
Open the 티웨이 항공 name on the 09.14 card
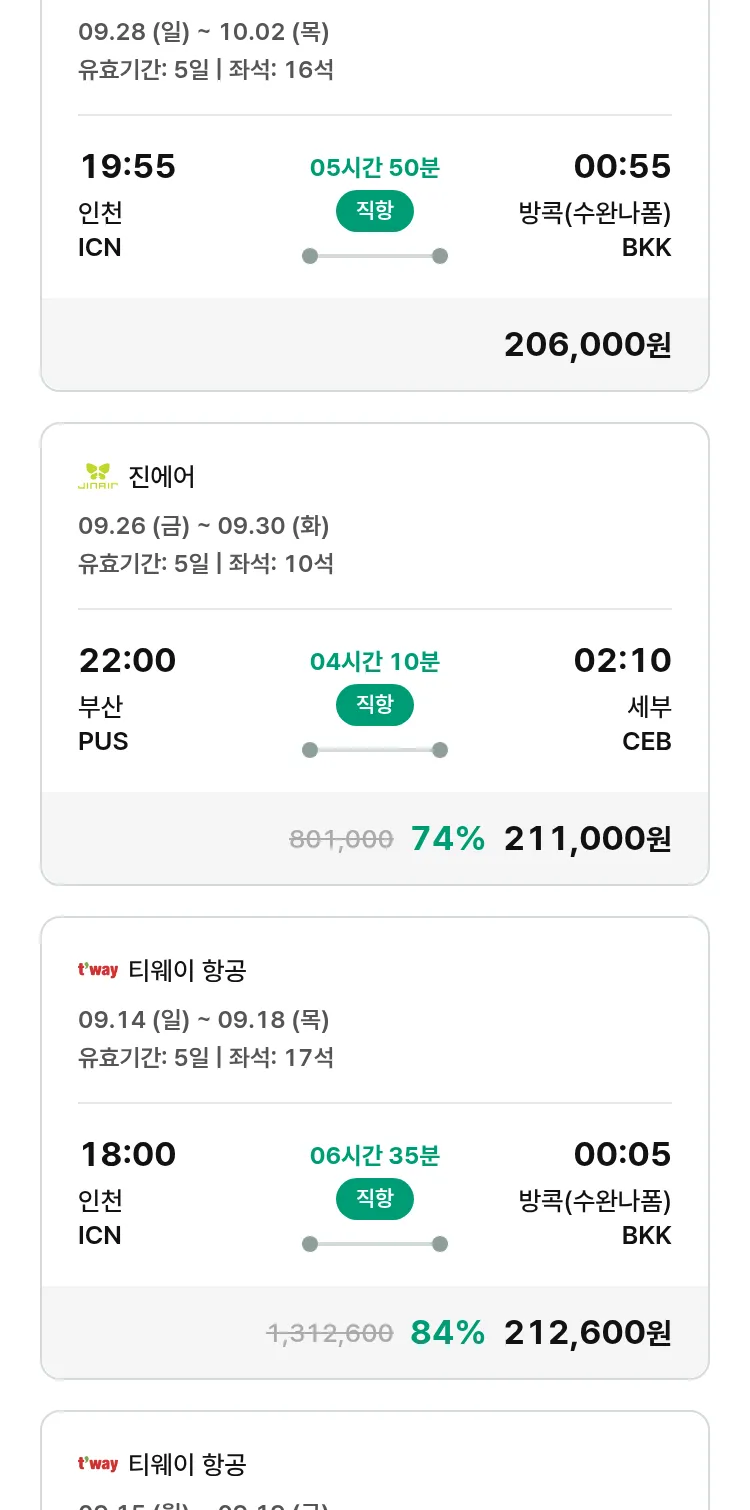pyautogui.click(x=187, y=971)
